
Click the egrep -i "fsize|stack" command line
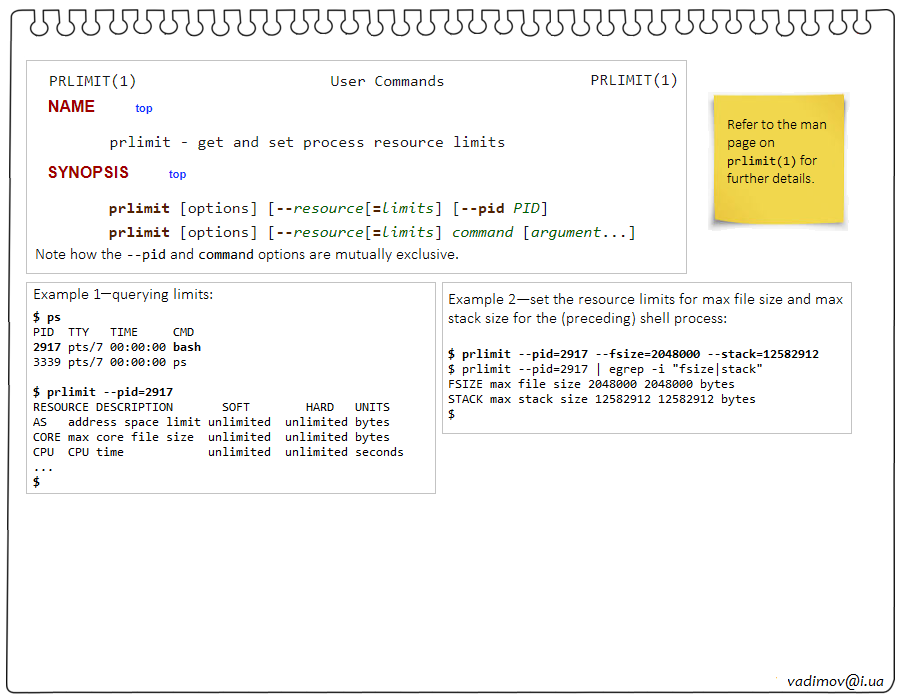(x=606, y=369)
